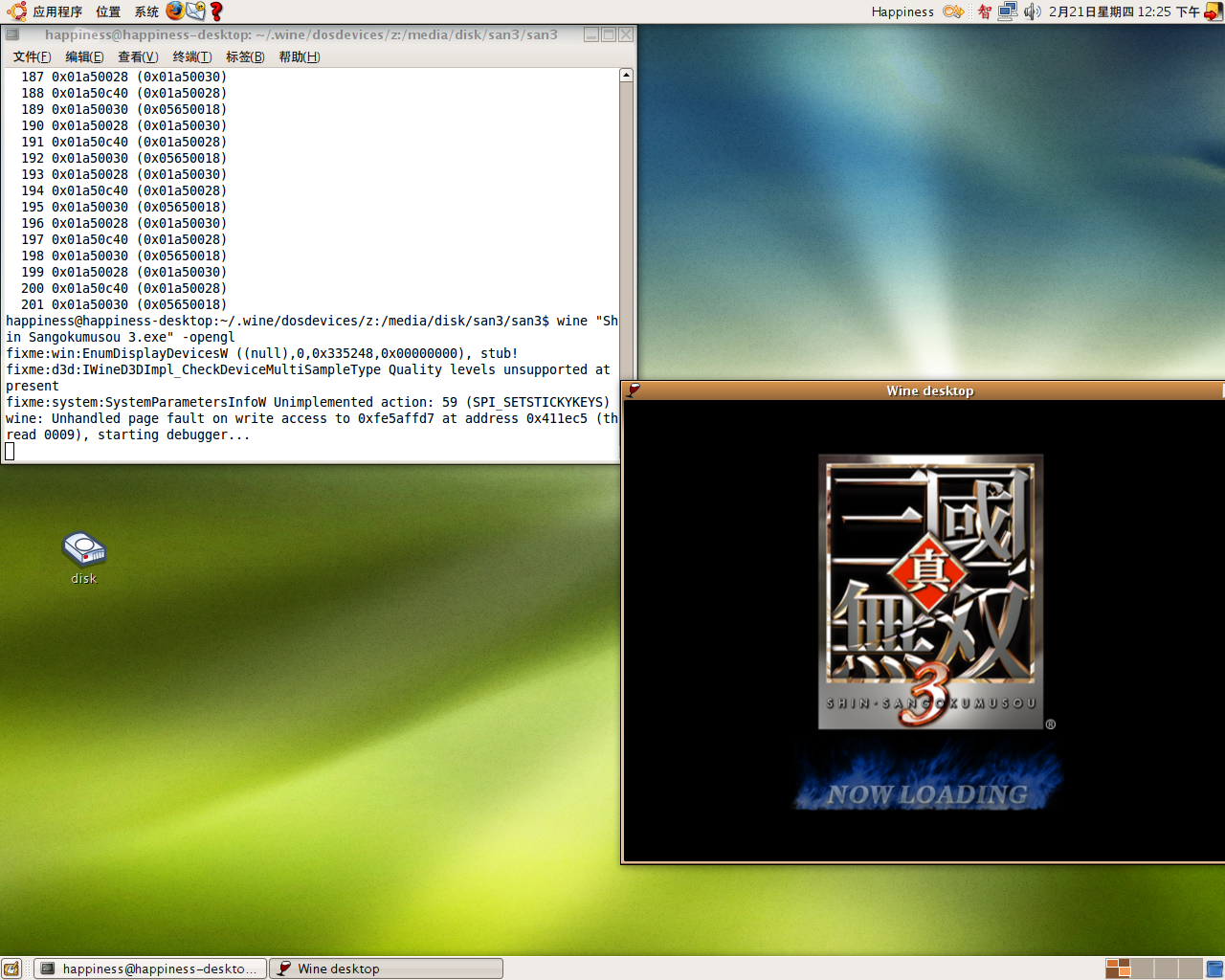This screenshot has width=1225, height=980.
Task: Open terminal 文件(F) menu
Action: pos(32,56)
